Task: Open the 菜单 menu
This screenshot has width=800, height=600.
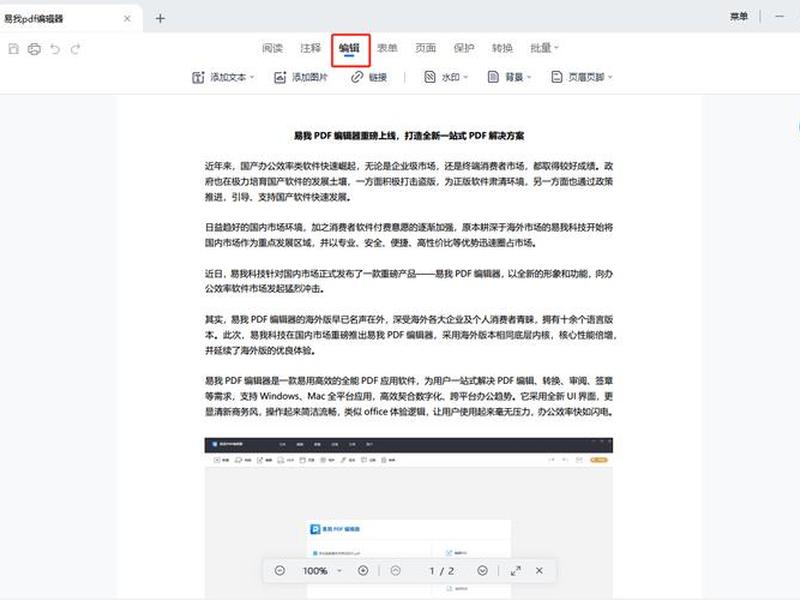Action: pos(739,17)
